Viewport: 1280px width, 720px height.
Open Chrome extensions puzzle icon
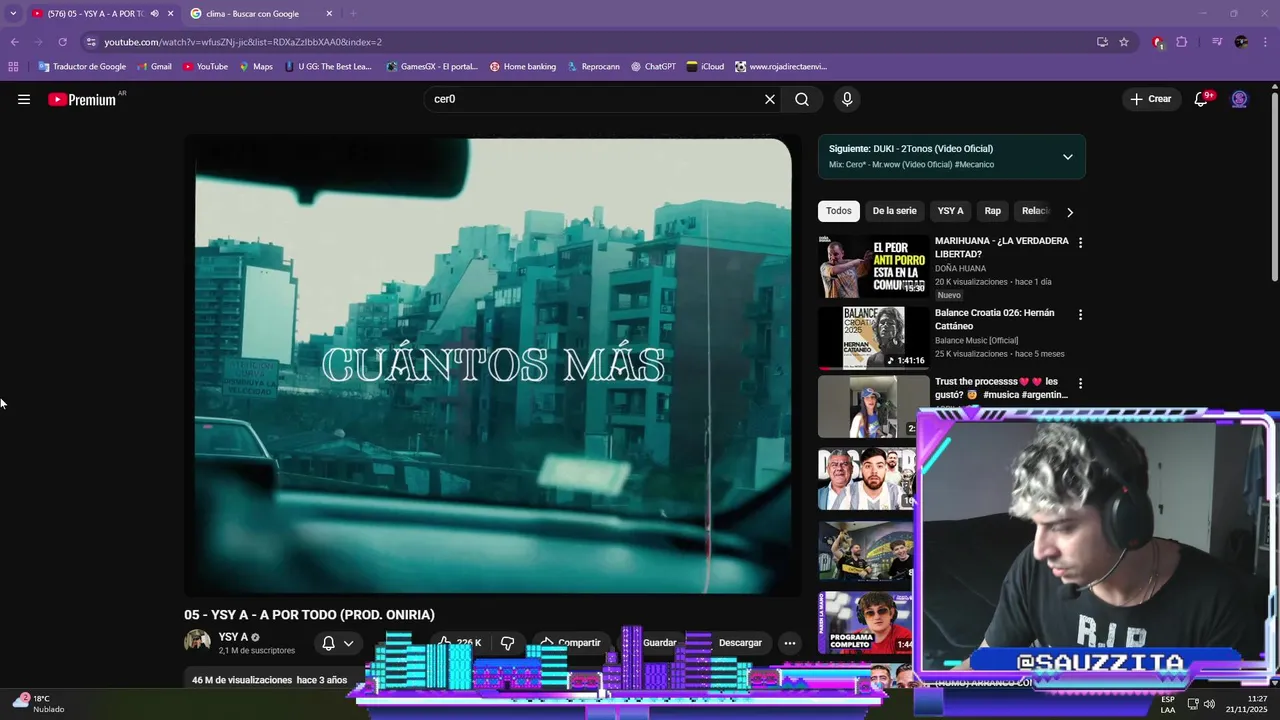(1182, 42)
